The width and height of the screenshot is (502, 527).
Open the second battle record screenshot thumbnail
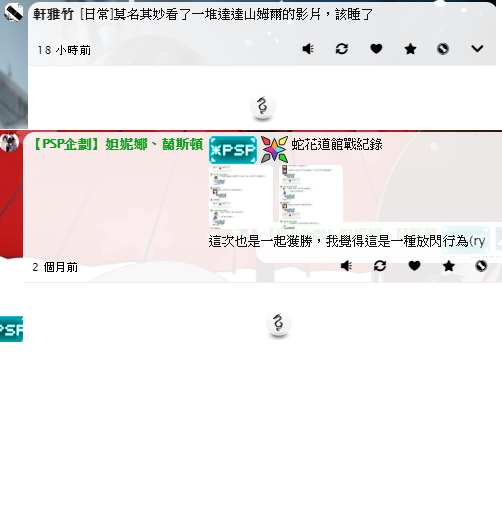coord(311,195)
